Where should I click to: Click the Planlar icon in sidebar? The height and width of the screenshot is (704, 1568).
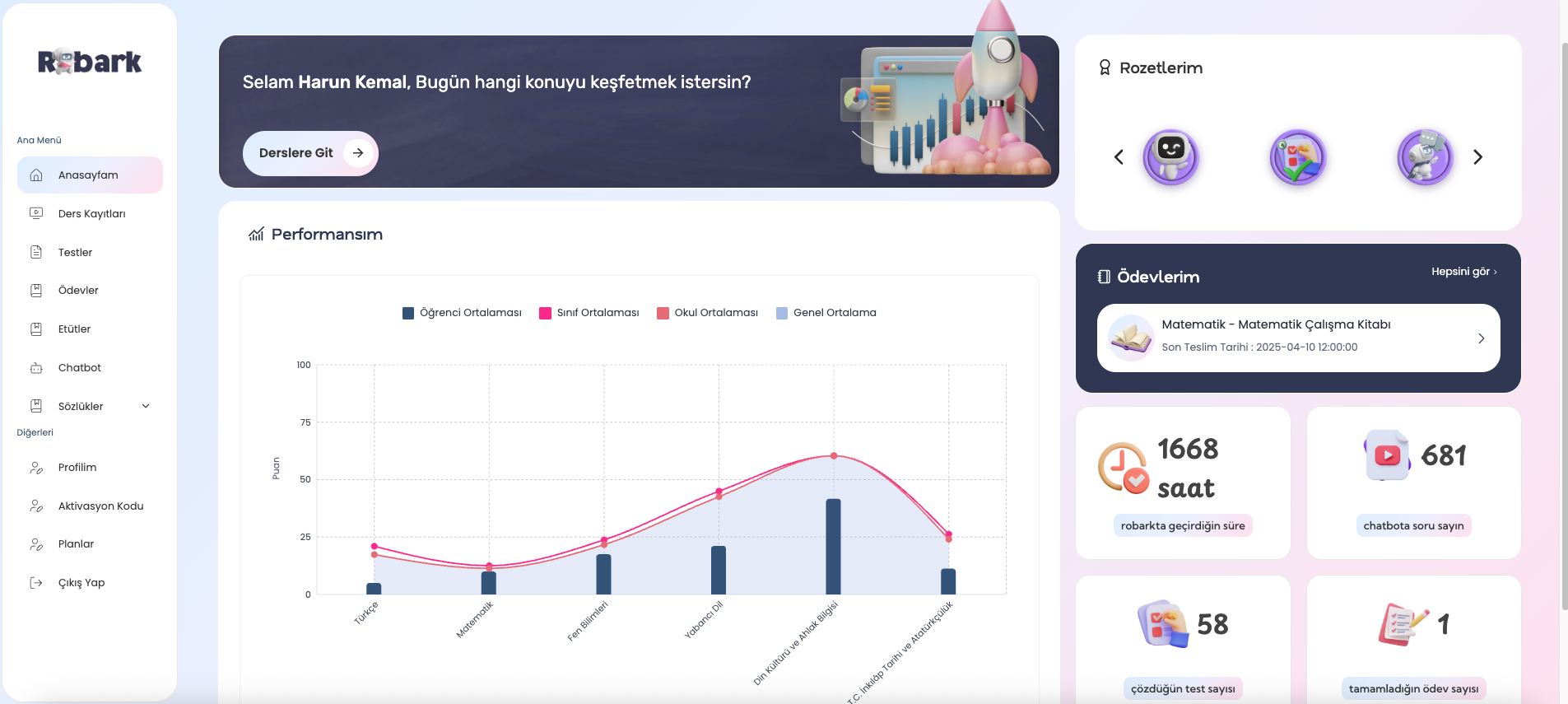point(36,544)
